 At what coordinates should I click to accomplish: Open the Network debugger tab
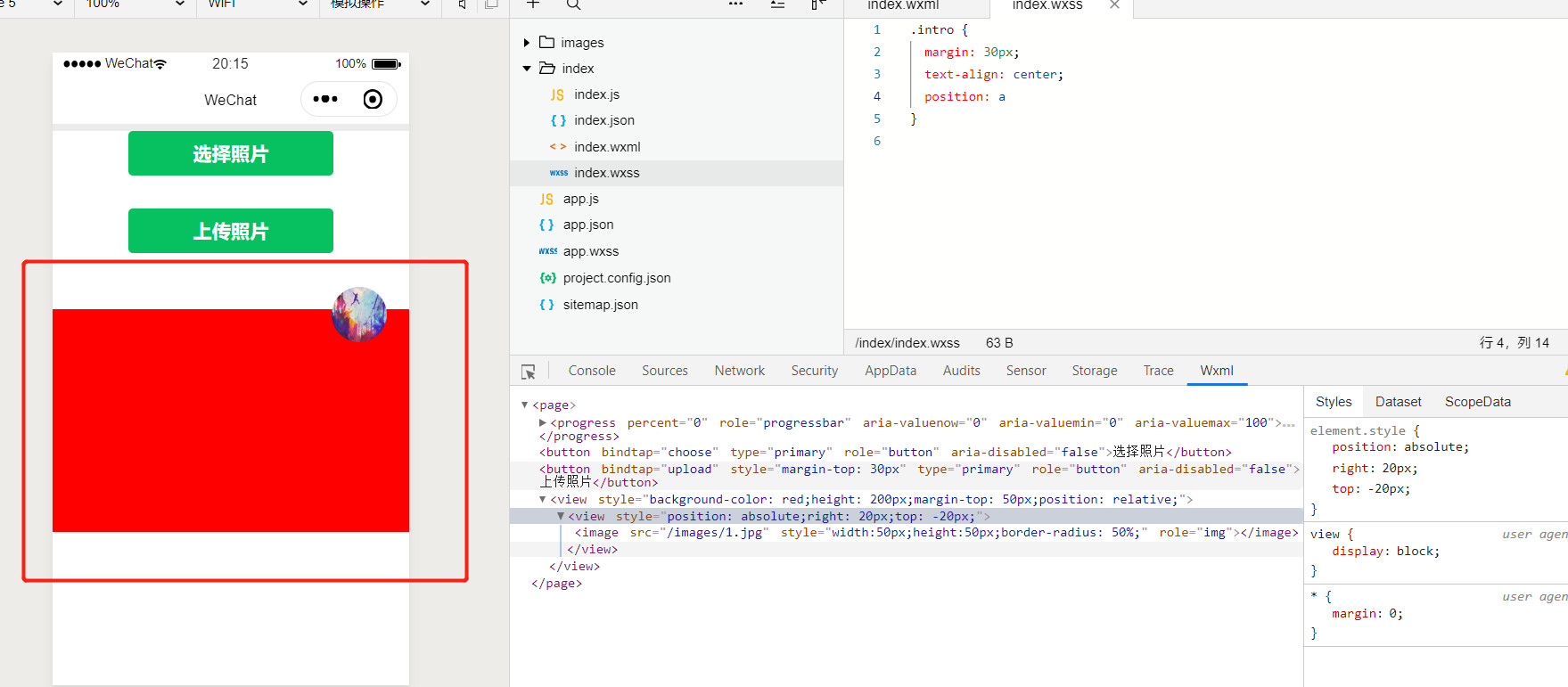740,371
